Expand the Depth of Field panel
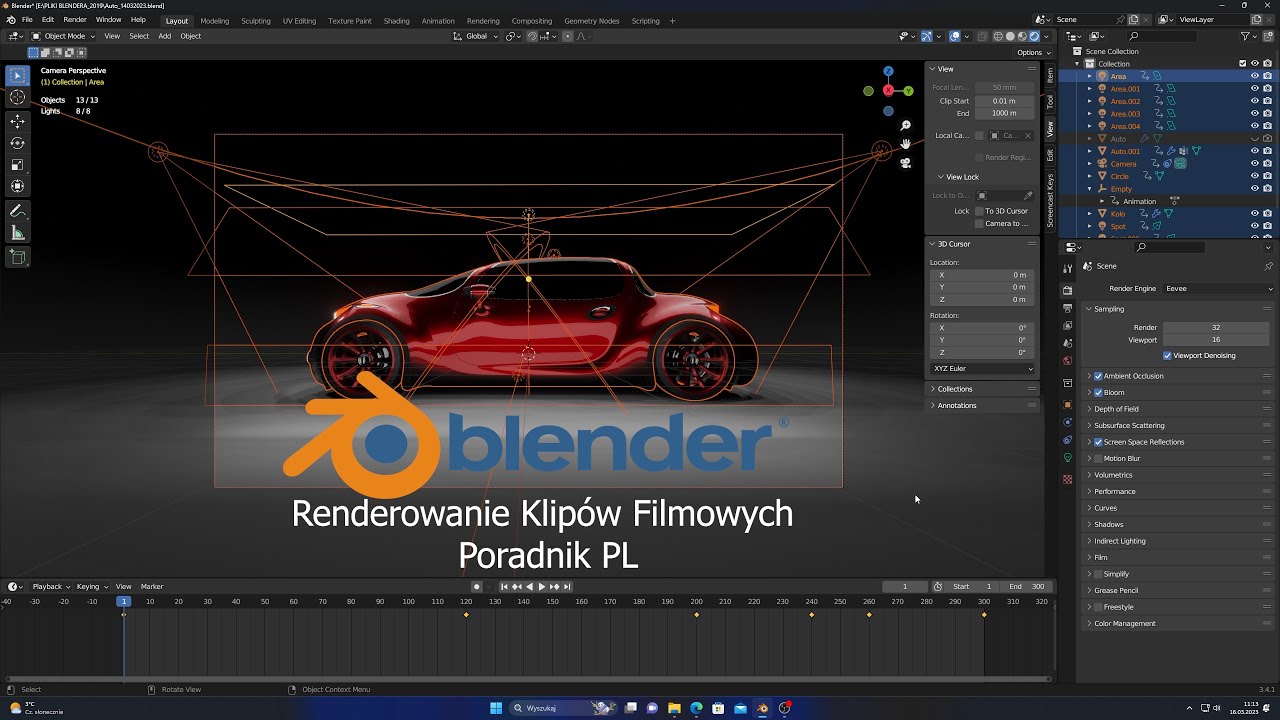This screenshot has width=1280, height=720. [x=1115, y=409]
